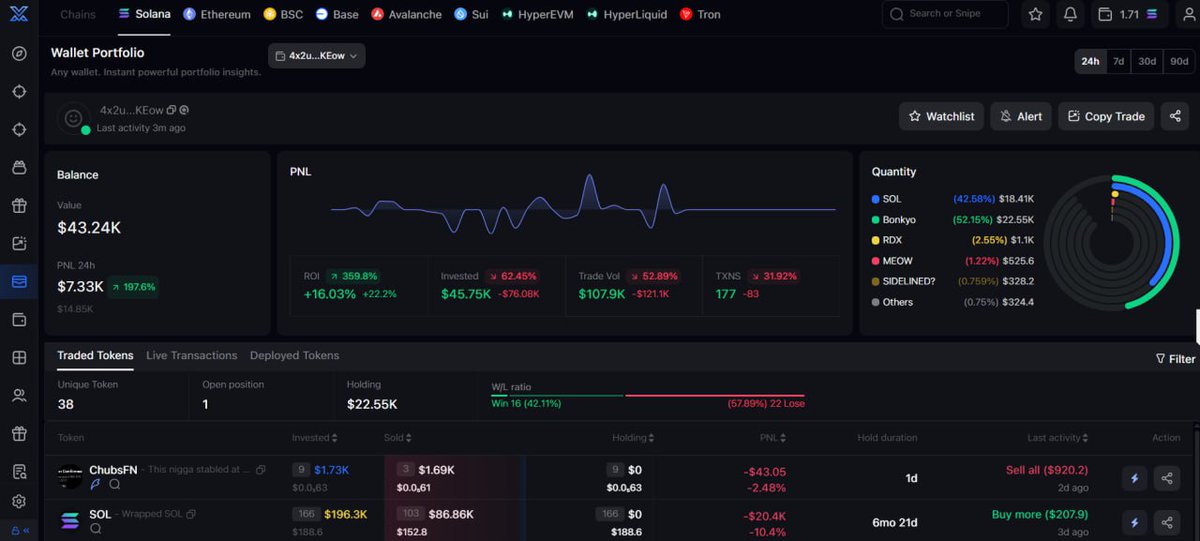Open the compass Discover icon in the sidebar
The height and width of the screenshot is (541, 1200).
pyautogui.click(x=19, y=53)
